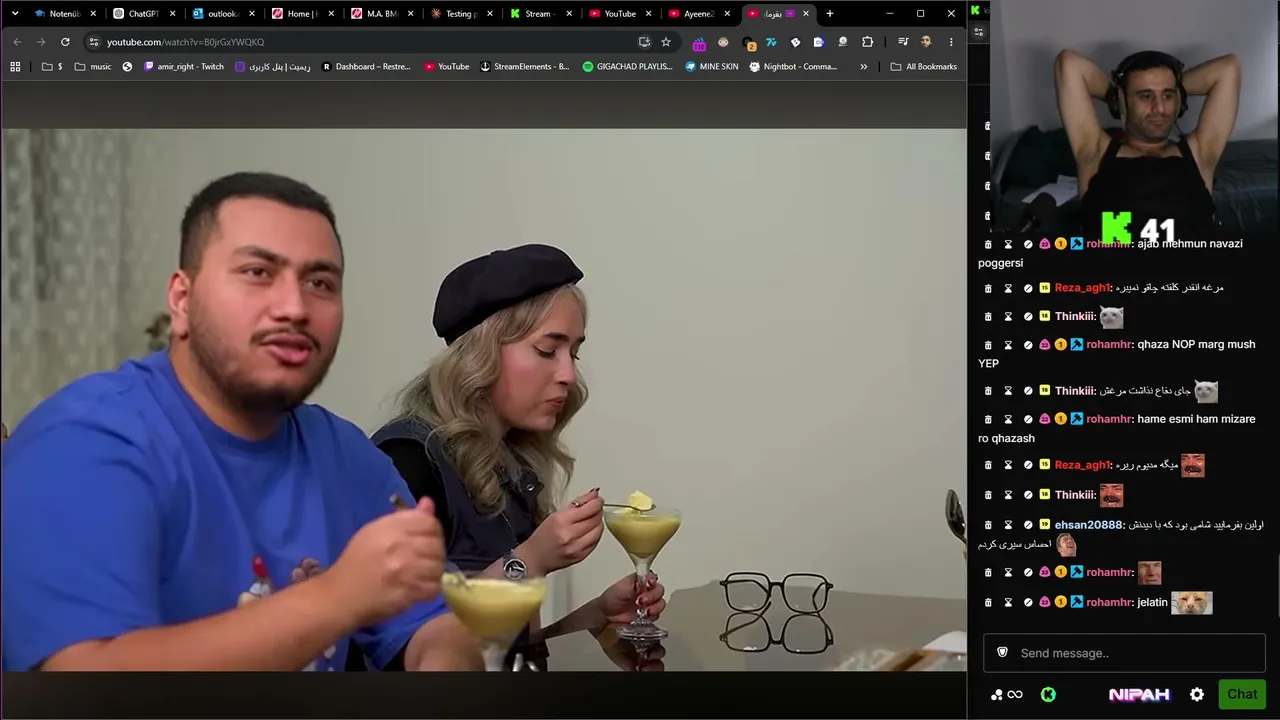Click the NIPAH button in chat footer

1139,694
